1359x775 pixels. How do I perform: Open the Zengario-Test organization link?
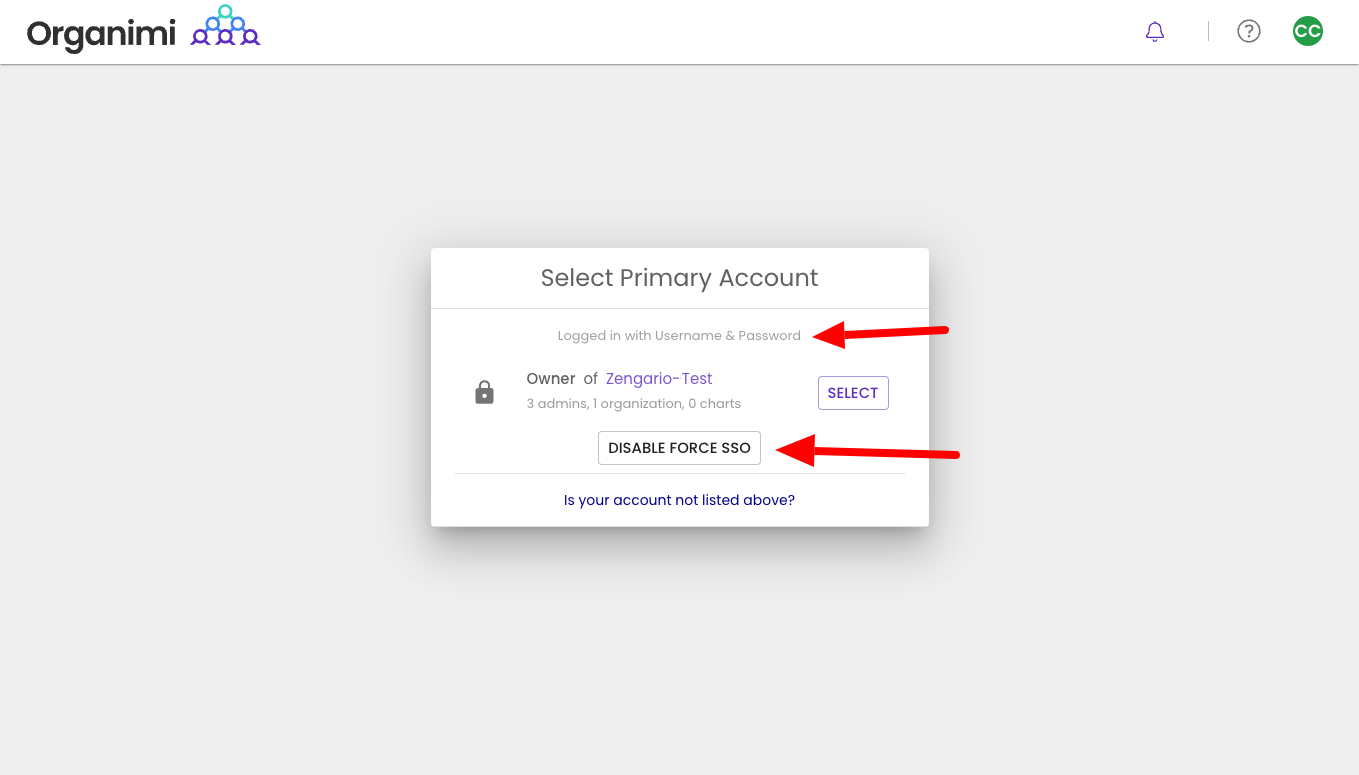coord(658,378)
